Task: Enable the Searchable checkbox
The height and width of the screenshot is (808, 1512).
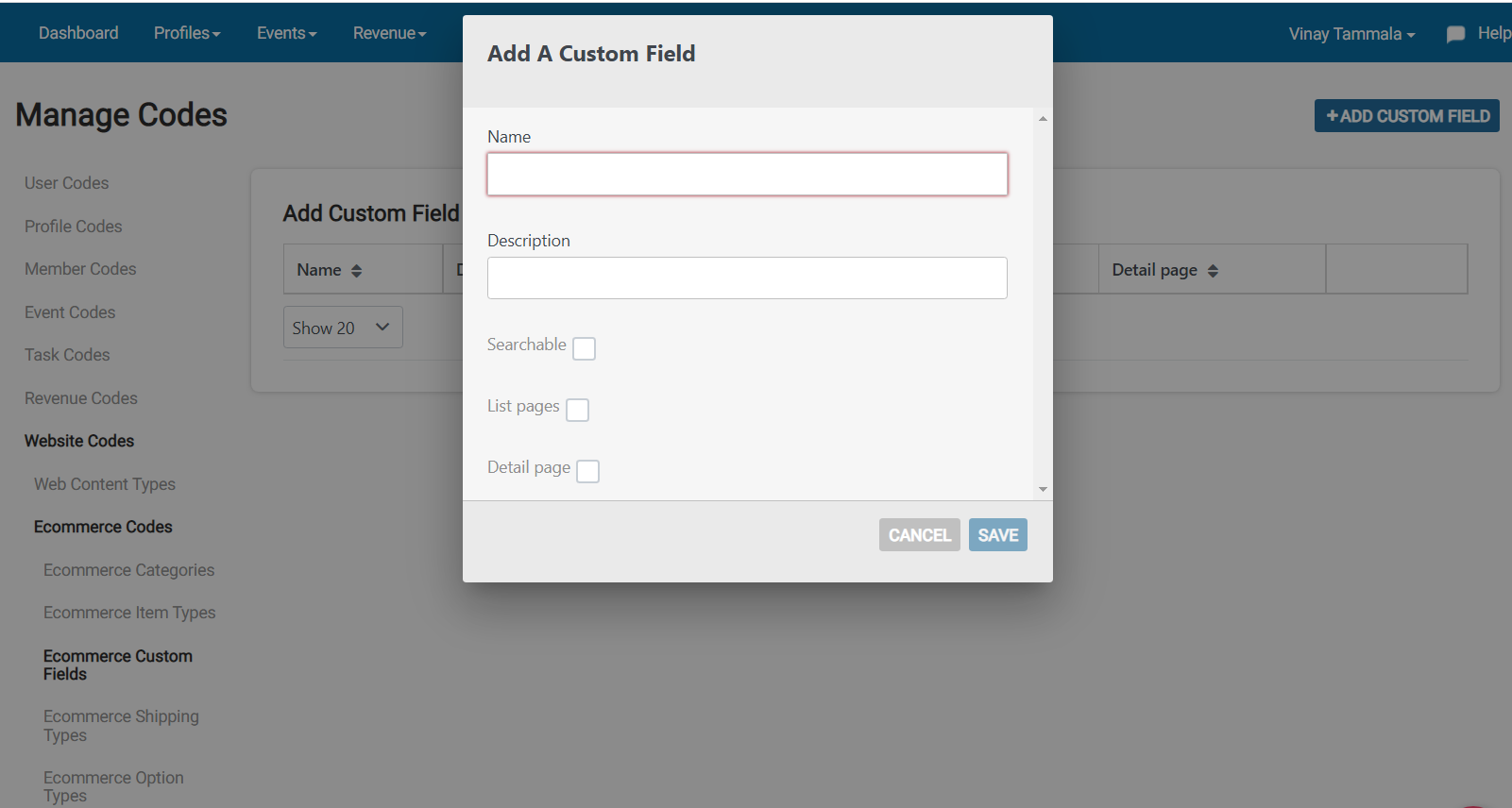Action: (x=585, y=348)
